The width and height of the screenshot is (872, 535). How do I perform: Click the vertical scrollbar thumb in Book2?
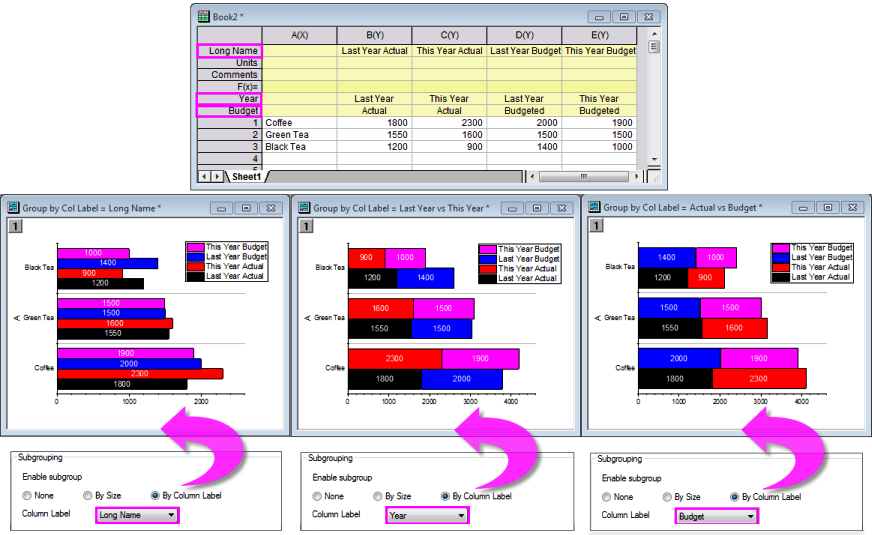point(654,47)
